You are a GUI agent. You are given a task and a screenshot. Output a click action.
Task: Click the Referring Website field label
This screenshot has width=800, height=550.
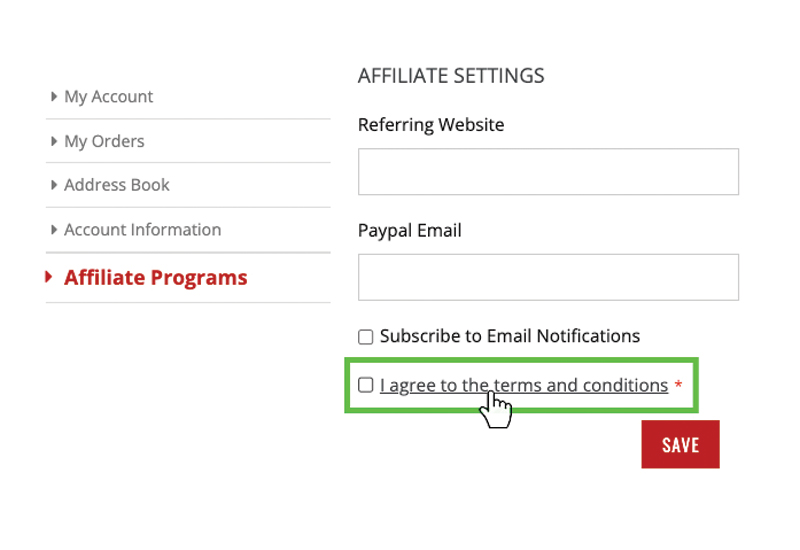pos(431,125)
